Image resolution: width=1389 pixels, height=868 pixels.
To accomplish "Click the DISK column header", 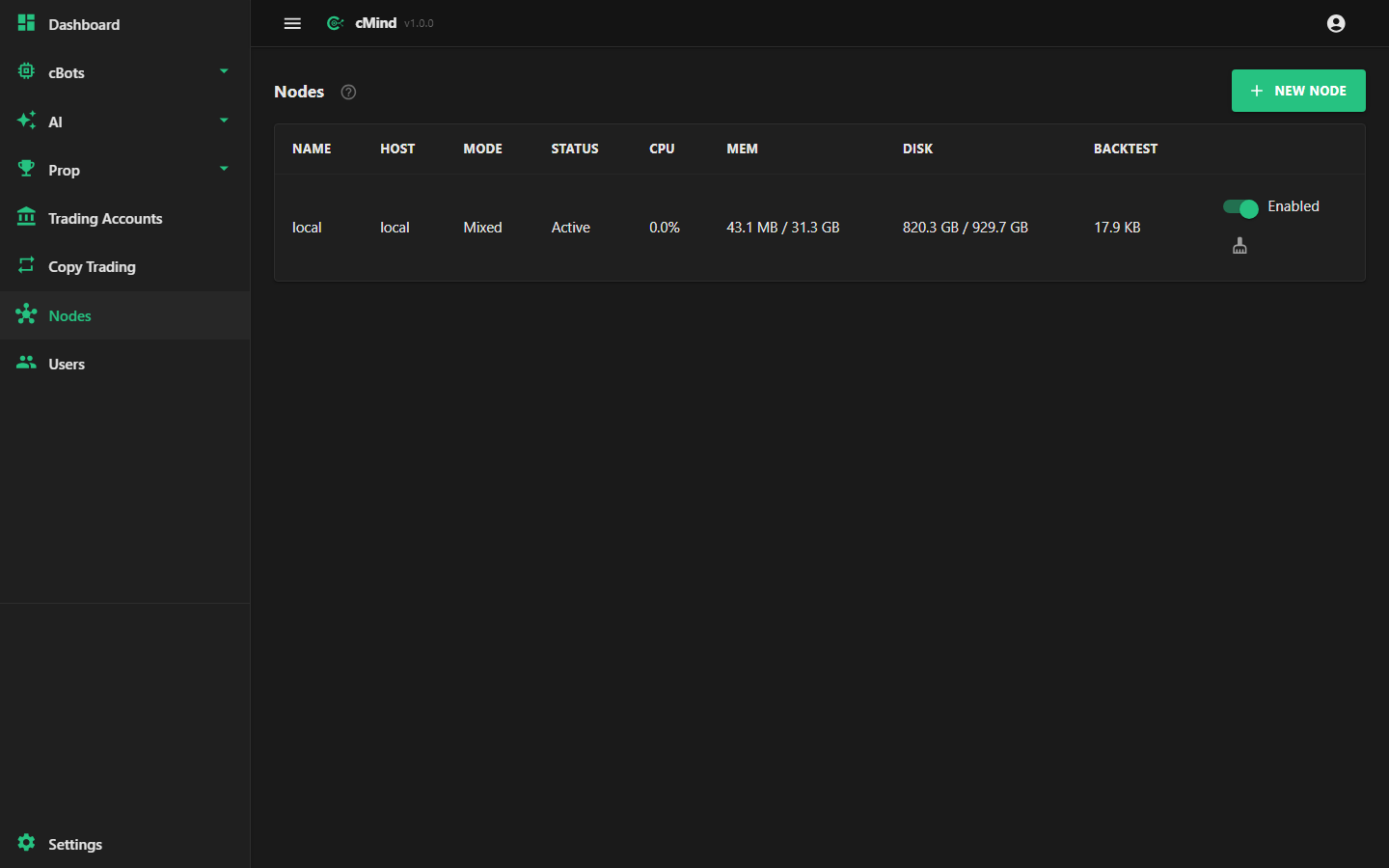I will coord(917,149).
